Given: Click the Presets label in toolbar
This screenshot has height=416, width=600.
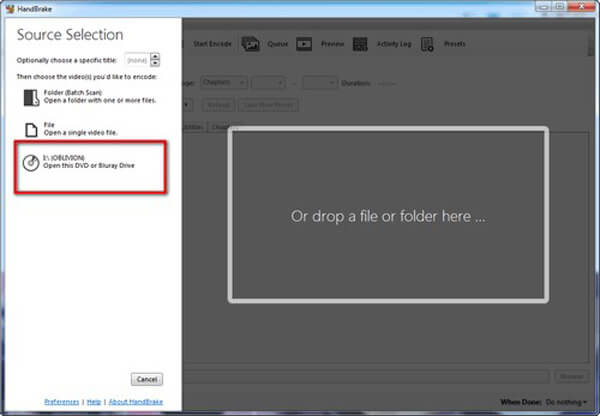Looking at the screenshot, I should click(x=455, y=44).
